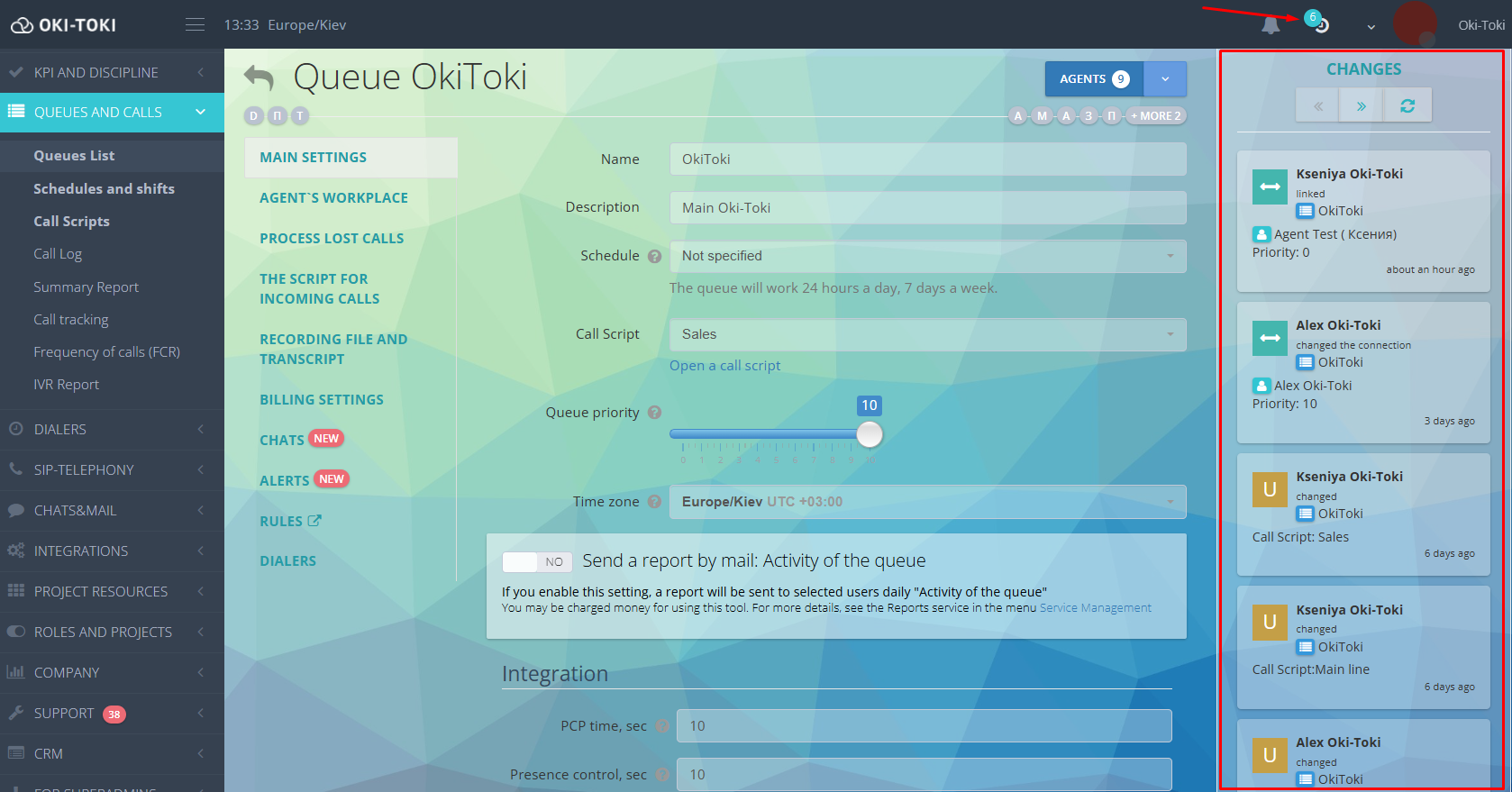
Task: Switch to PROCESS LOST CALLS tab
Action: tap(332, 239)
